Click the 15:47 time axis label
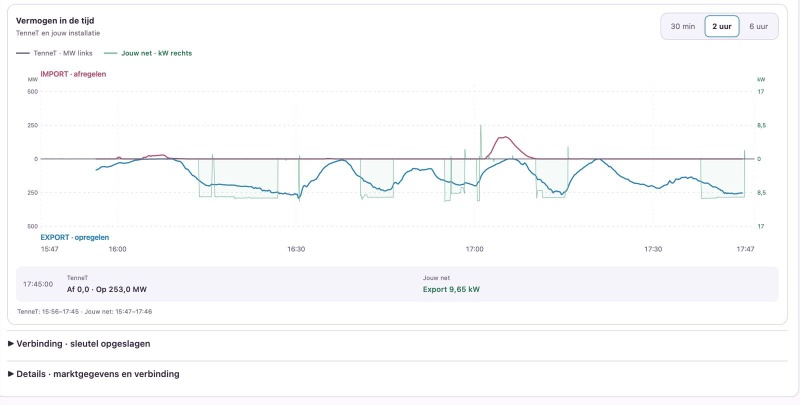Screen dimensions: 800x405 coord(49,249)
